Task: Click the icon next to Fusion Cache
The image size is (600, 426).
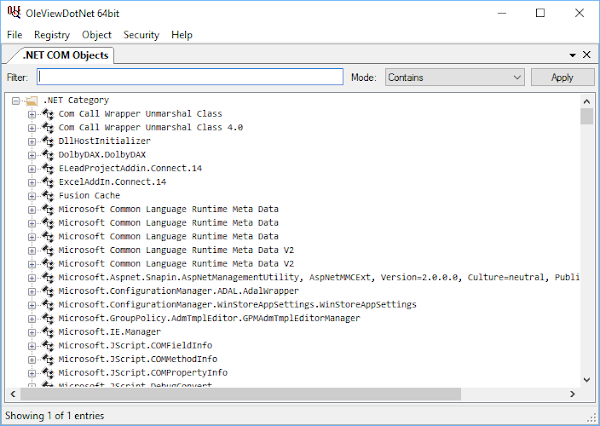Action: pyautogui.click(x=47, y=196)
